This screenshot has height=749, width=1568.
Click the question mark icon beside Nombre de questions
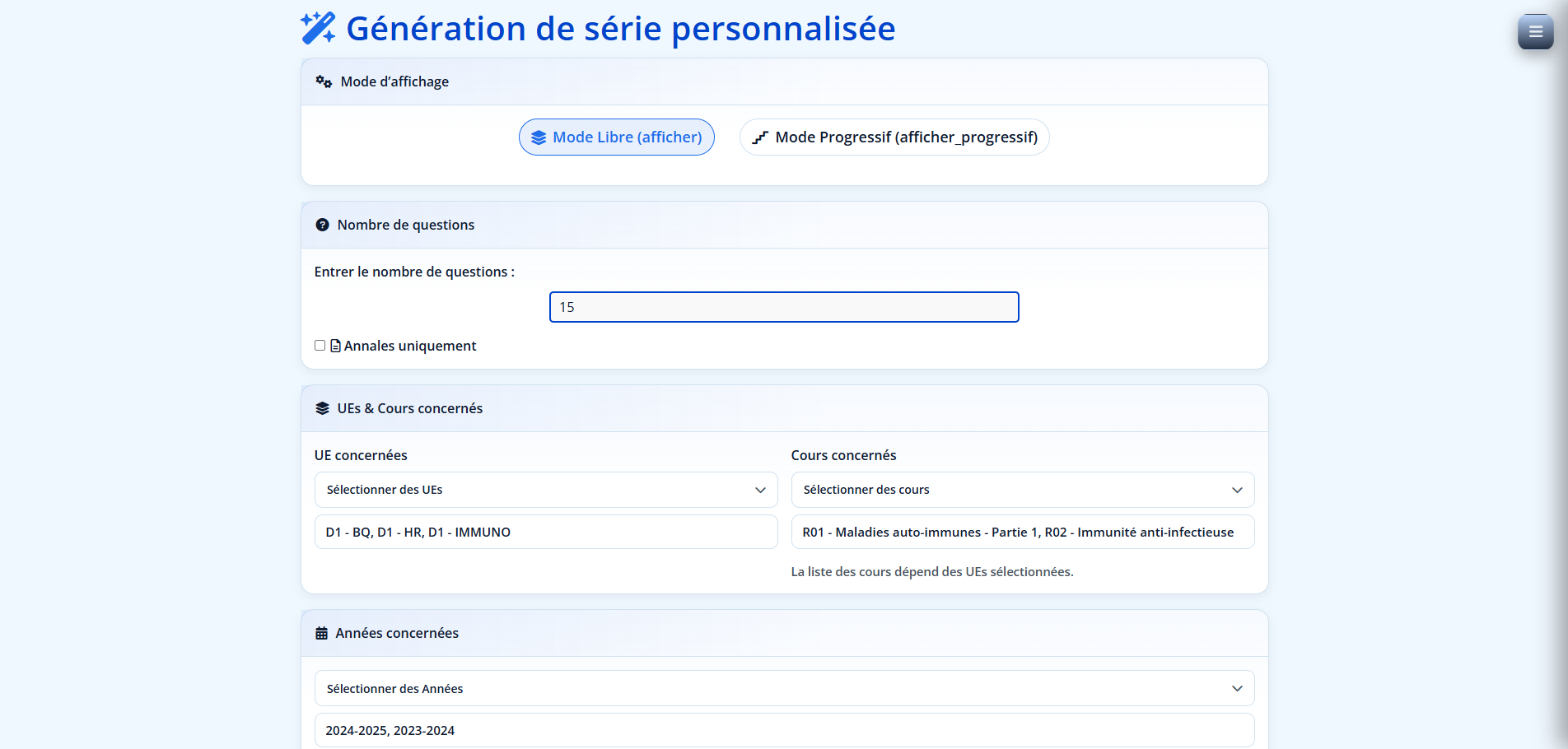tap(322, 224)
